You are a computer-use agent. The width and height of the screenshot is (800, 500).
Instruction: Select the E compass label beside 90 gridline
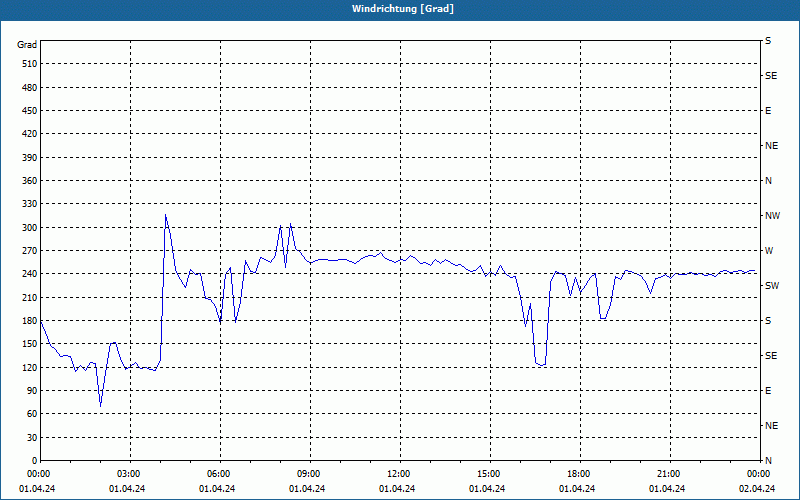click(x=768, y=391)
